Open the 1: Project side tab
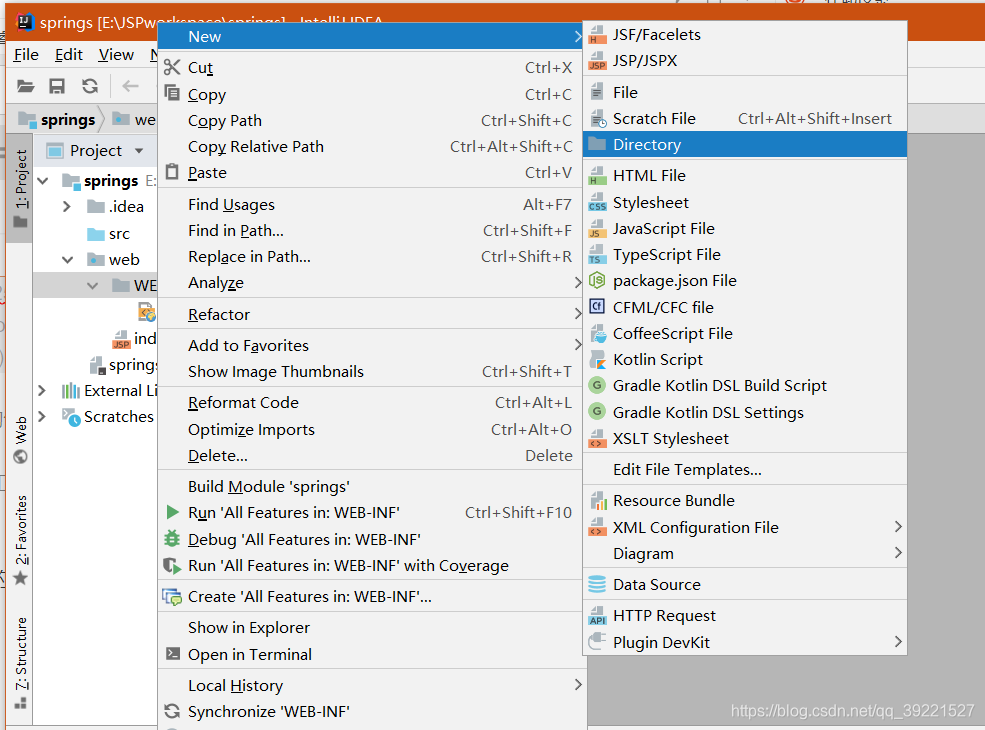985x730 pixels. (21, 188)
